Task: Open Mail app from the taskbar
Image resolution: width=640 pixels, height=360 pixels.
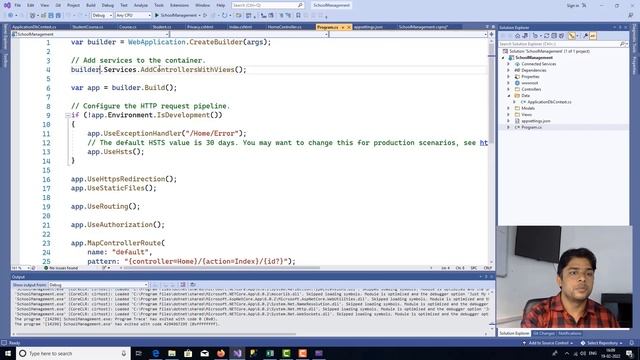Action: [x=204, y=353]
